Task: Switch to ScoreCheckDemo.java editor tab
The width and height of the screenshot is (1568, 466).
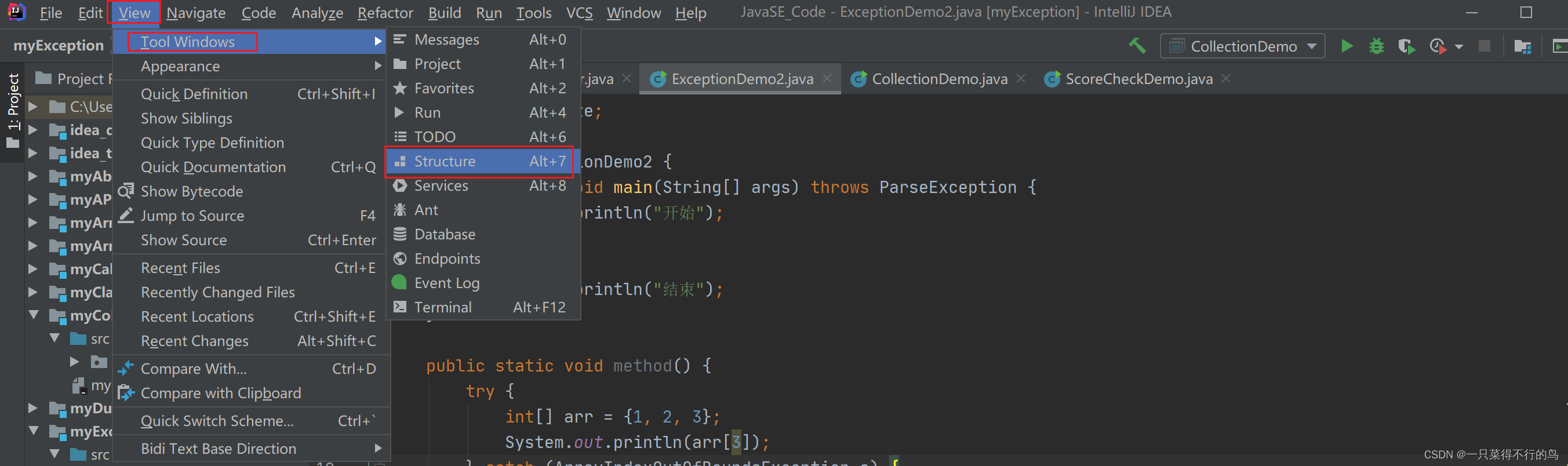Action: (x=1138, y=79)
